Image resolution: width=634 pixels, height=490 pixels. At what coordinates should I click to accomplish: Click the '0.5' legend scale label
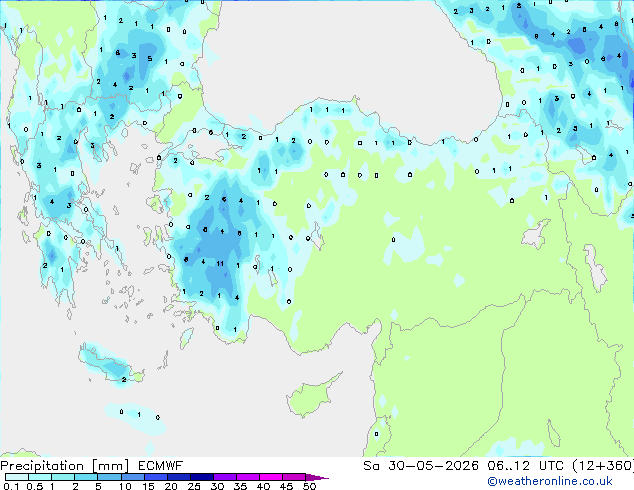coord(35,486)
